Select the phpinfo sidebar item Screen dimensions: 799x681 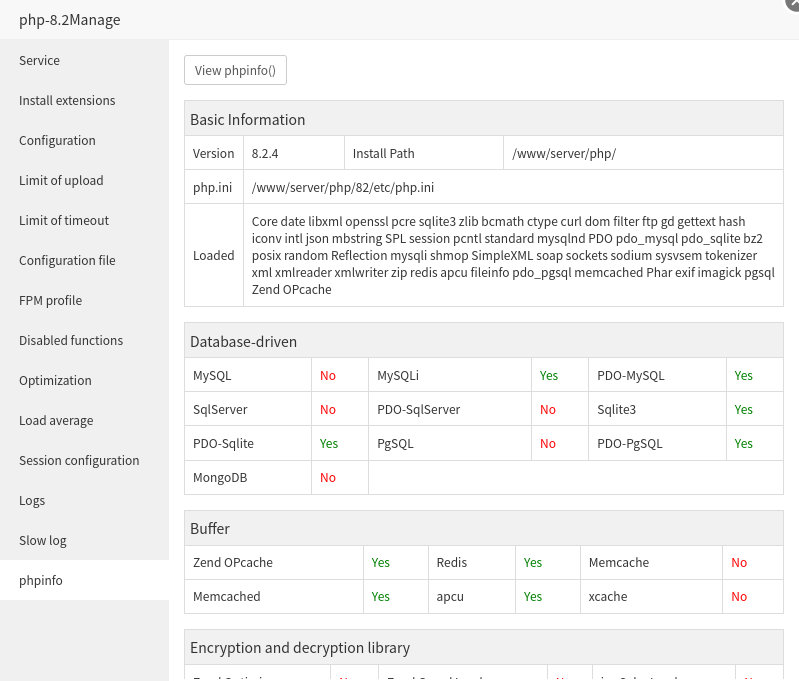[x=41, y=581]
